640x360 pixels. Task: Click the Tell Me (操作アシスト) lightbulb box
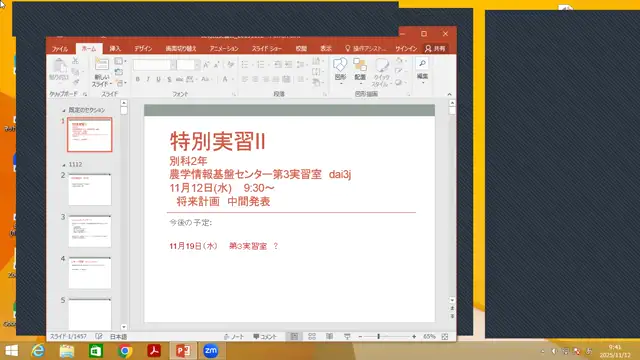366,49
